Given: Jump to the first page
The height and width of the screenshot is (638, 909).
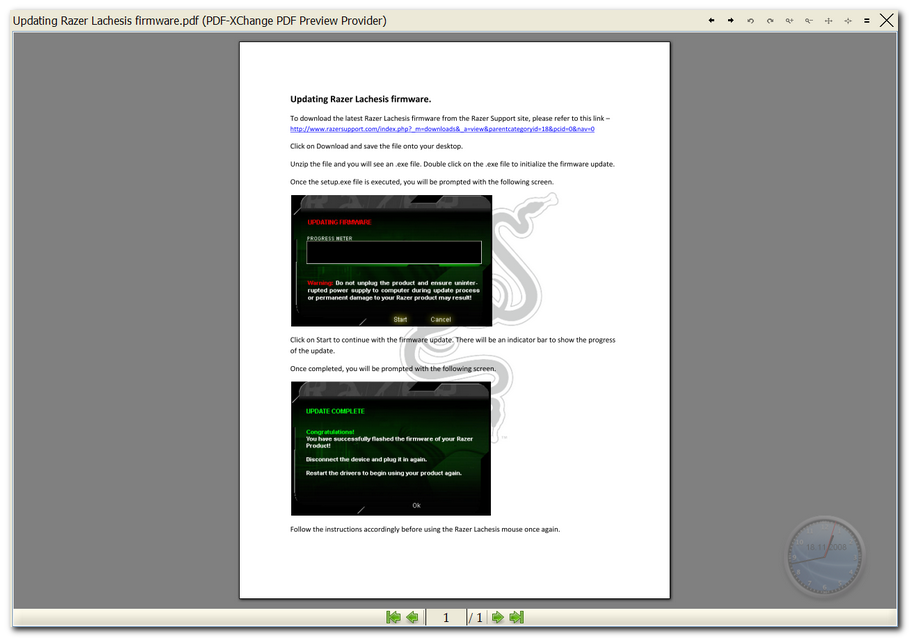Looking at the screenshot, I should click(393, 617).
